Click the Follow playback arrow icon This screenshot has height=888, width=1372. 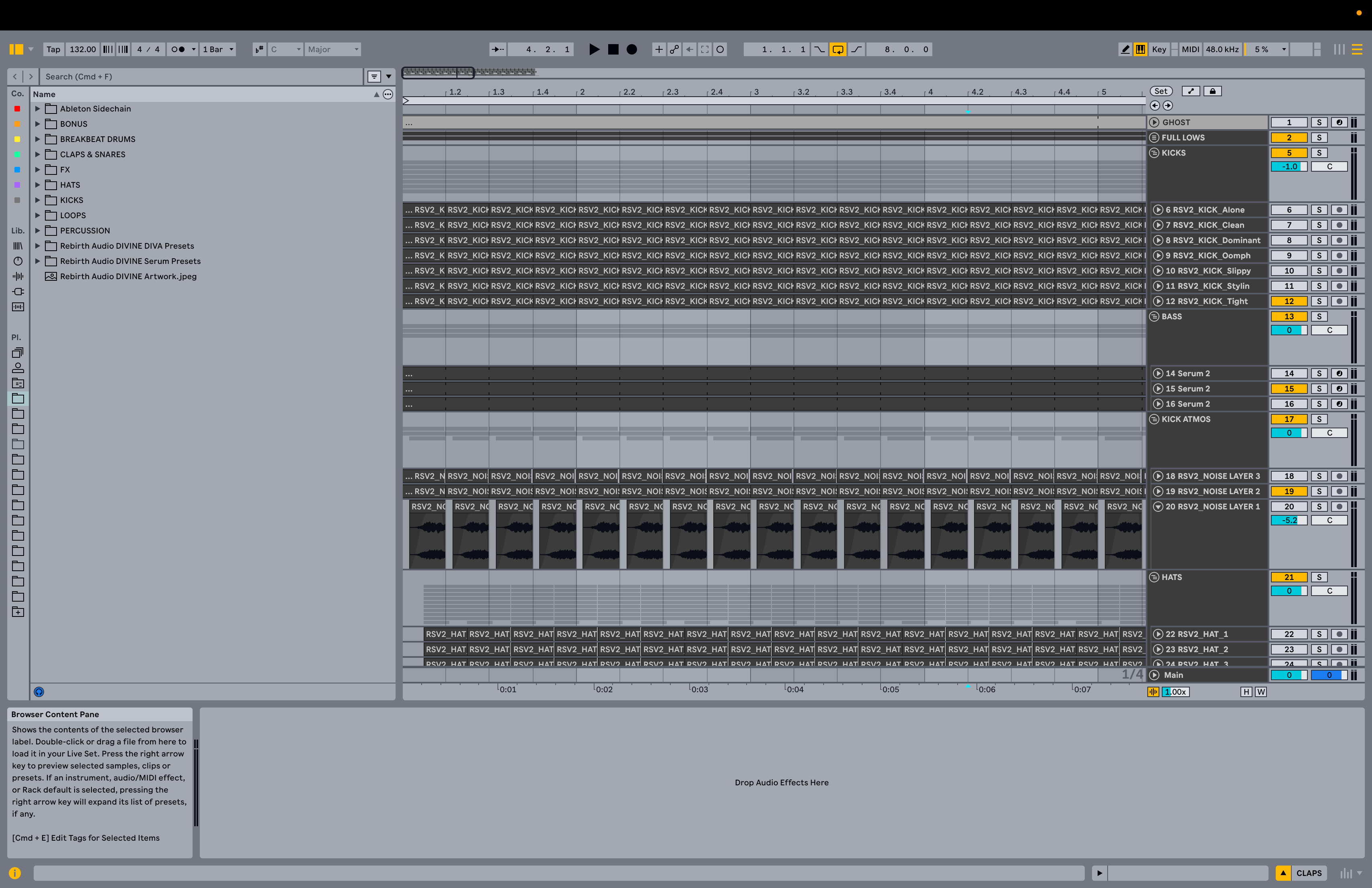click(497, 50)
